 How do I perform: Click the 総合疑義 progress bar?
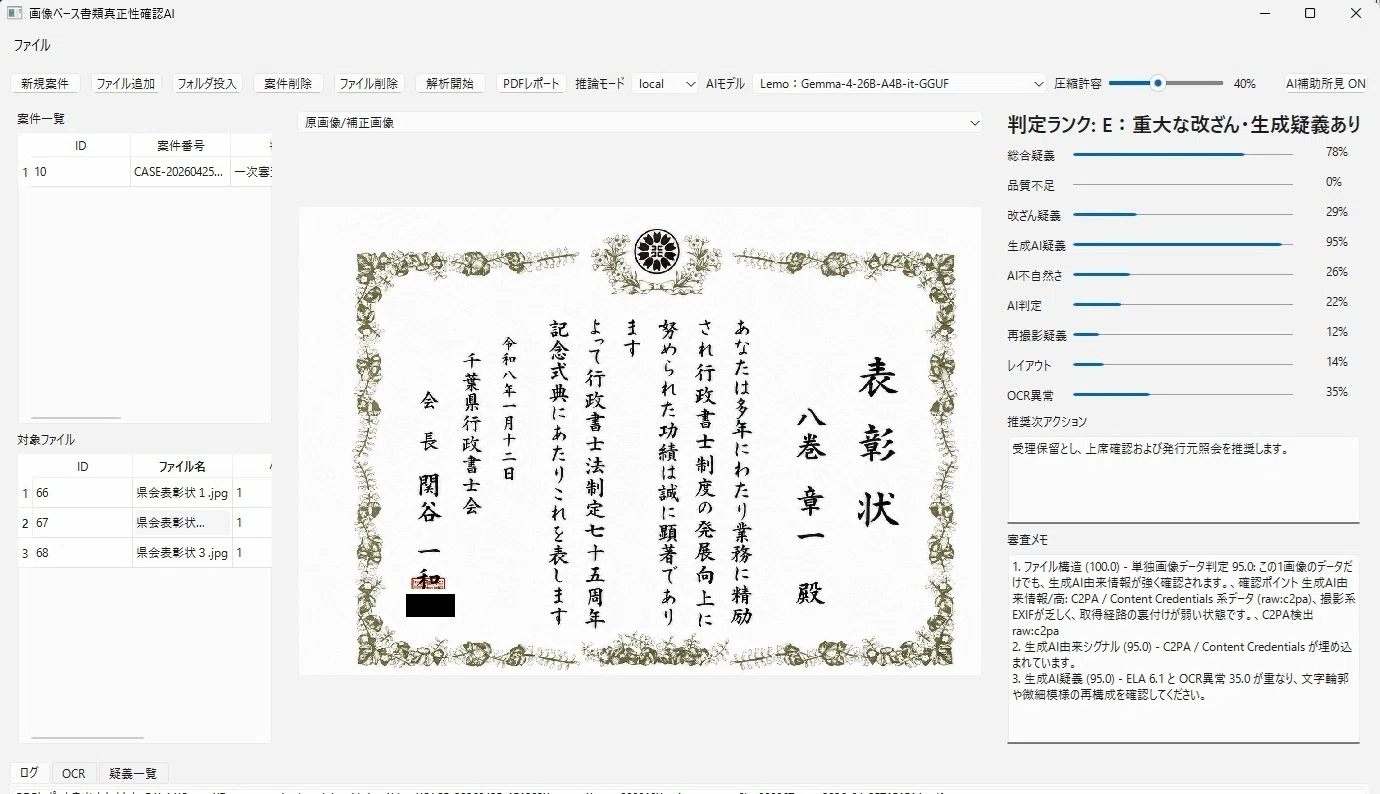point(1182,154)
